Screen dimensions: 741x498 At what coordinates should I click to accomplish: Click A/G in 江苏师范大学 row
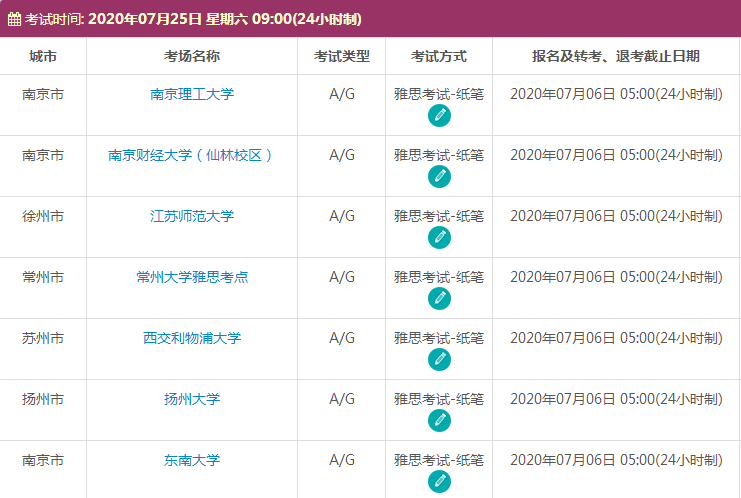click(x=342, y=216)
